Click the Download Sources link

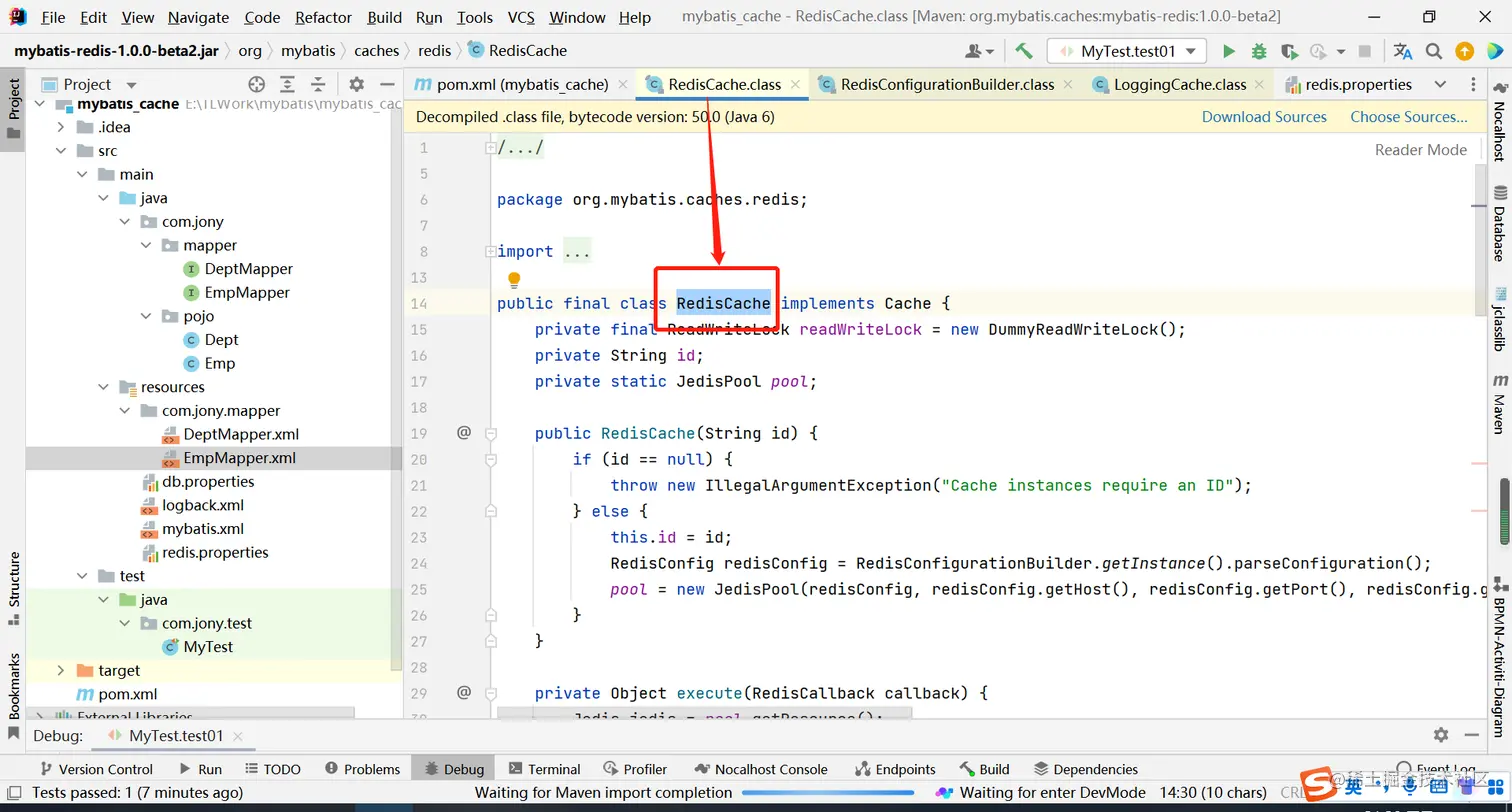click(1264, 117)
